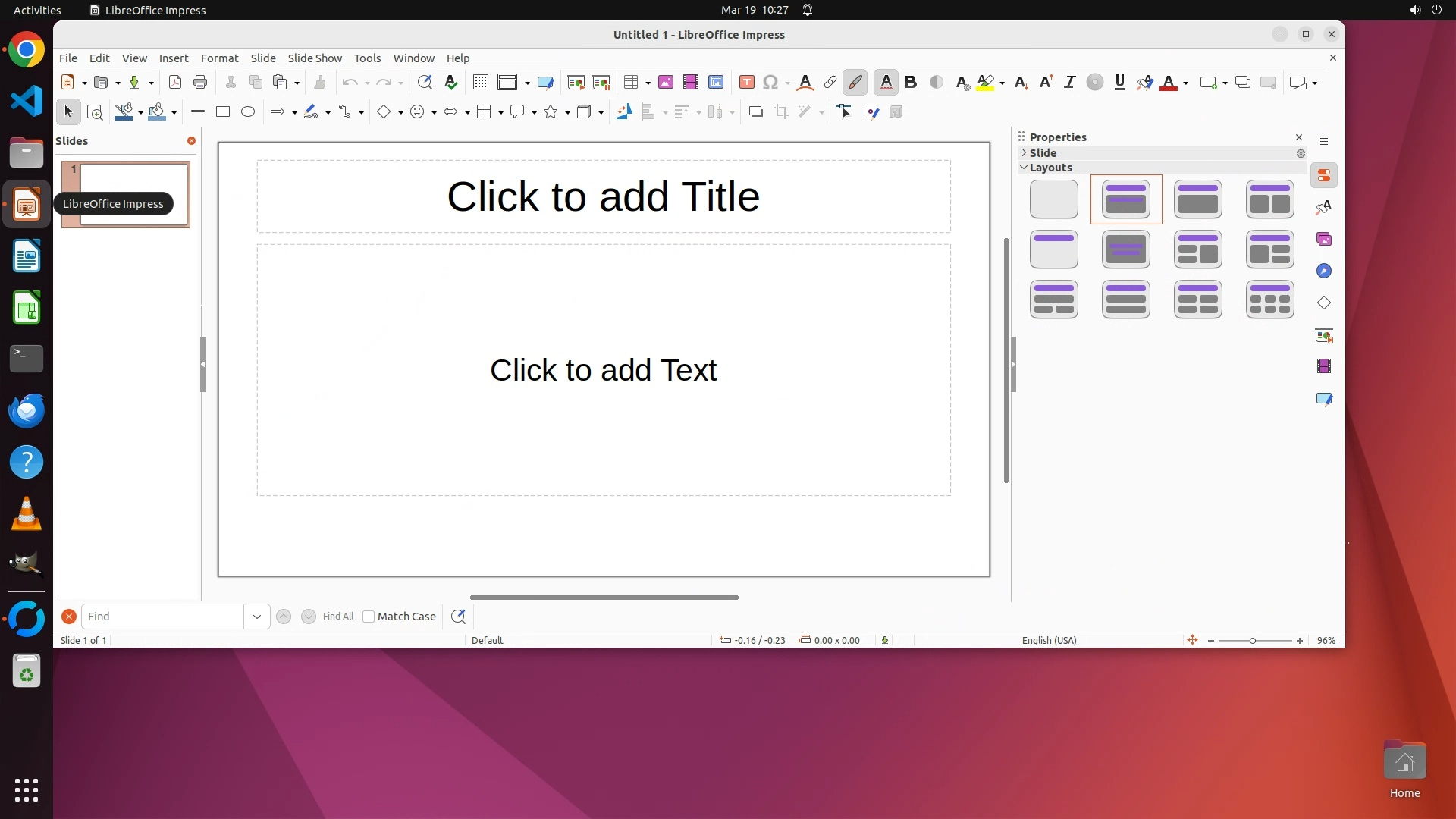Click the Export as PDF icon
This screenshot has width=1456, height=819.
click(175, 83)
